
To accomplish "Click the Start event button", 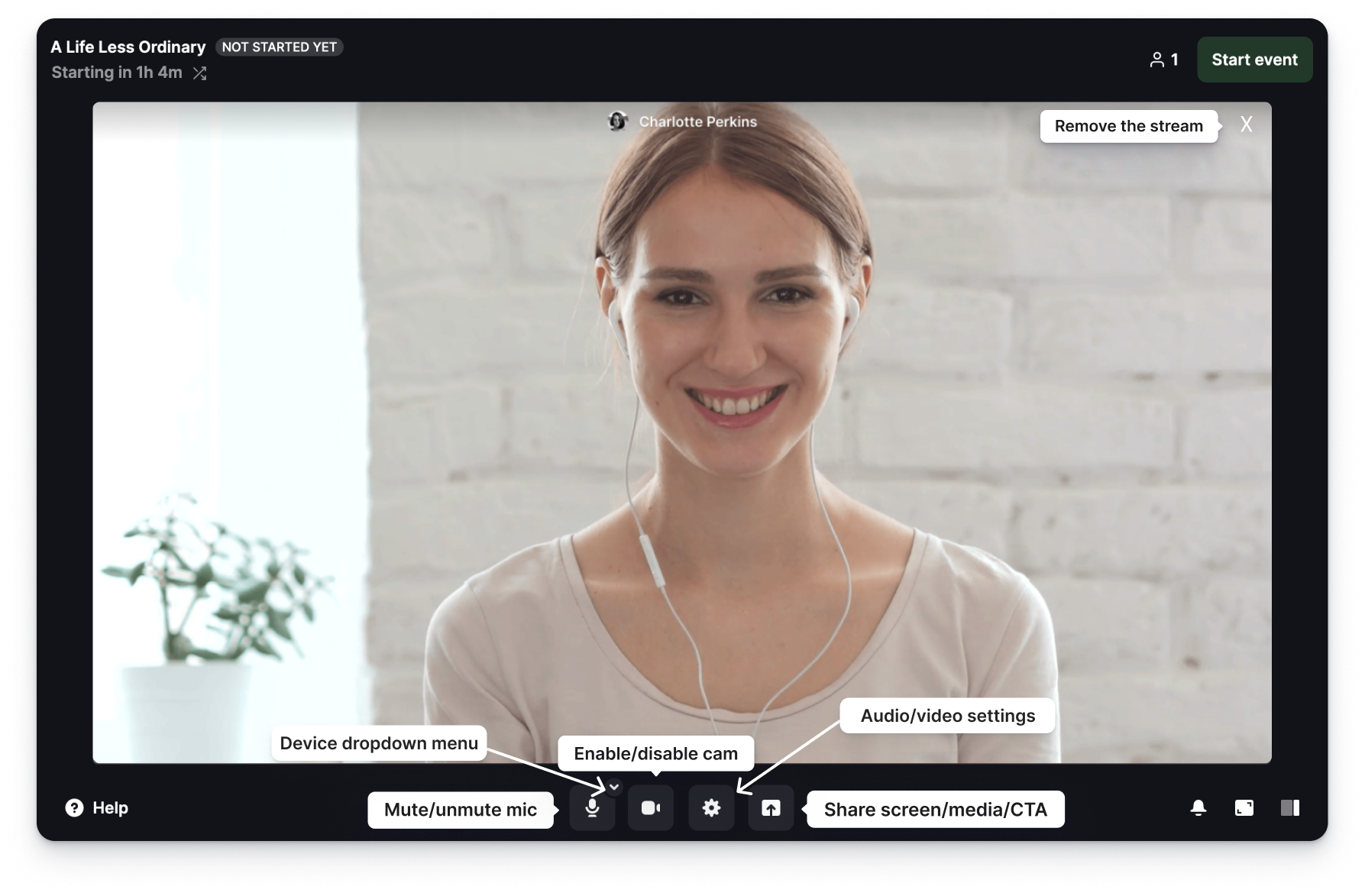I will 1254,59.
